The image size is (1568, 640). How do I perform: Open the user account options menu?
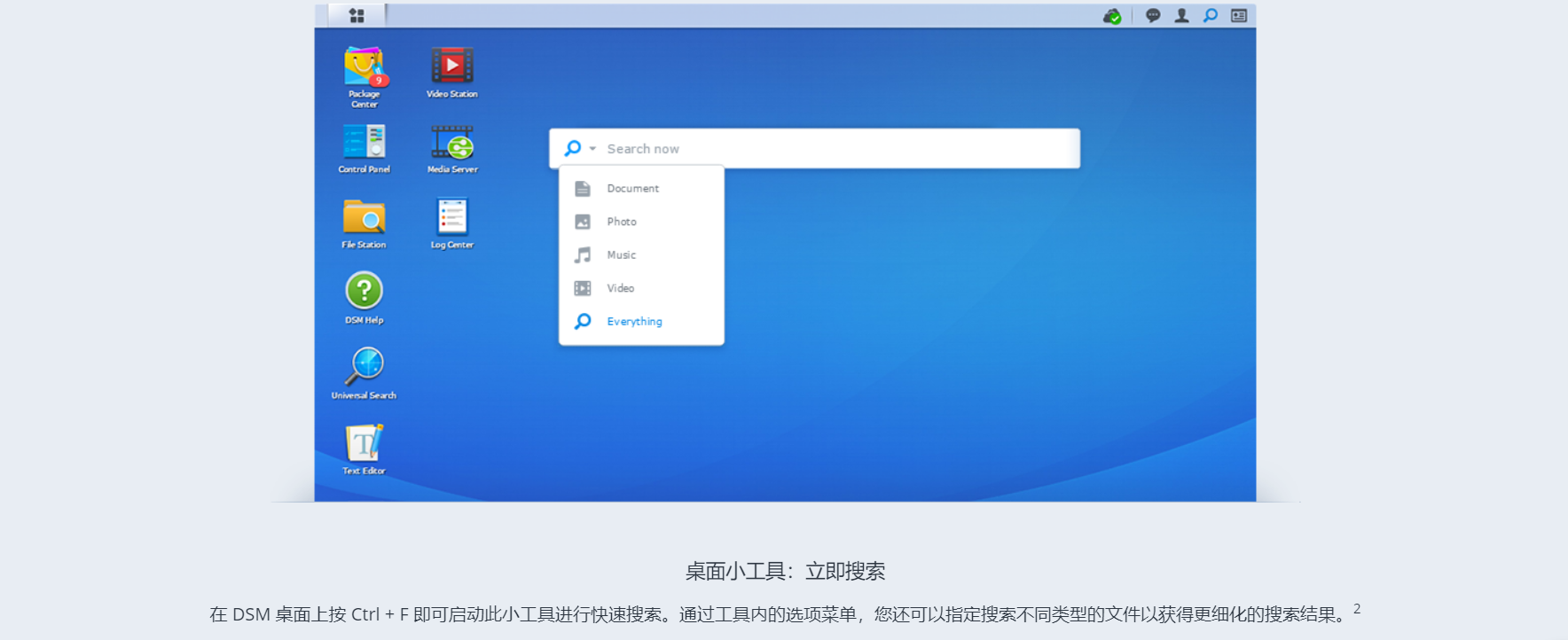pos(1181,16)
